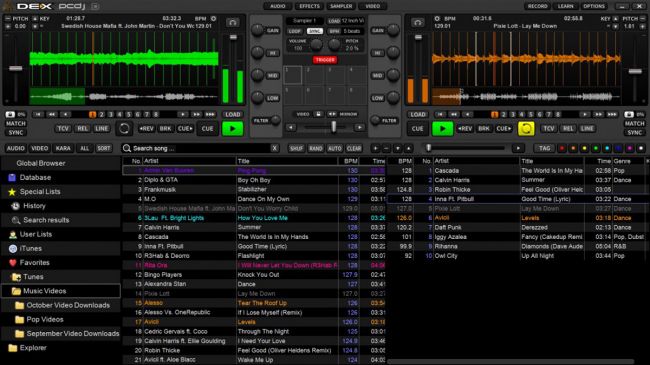Click LOAD on the left deck
Image resolution: width=650 pixels, height=365 pixels.
coord(233,114)
